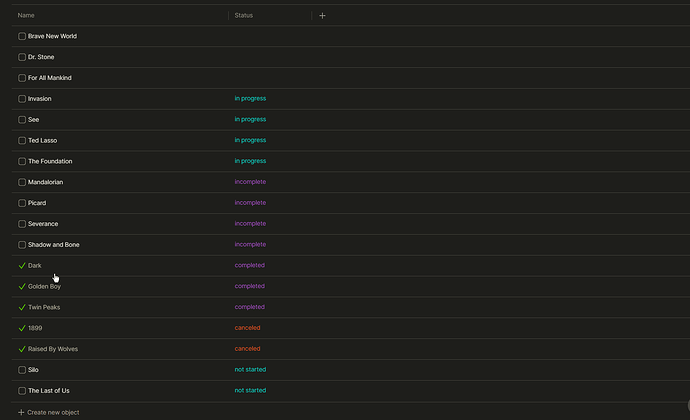Image resolution: width=690 pixels, height=420 pixels.
Task: Mark For All Mankind as done
Action: tap(22, 78)
